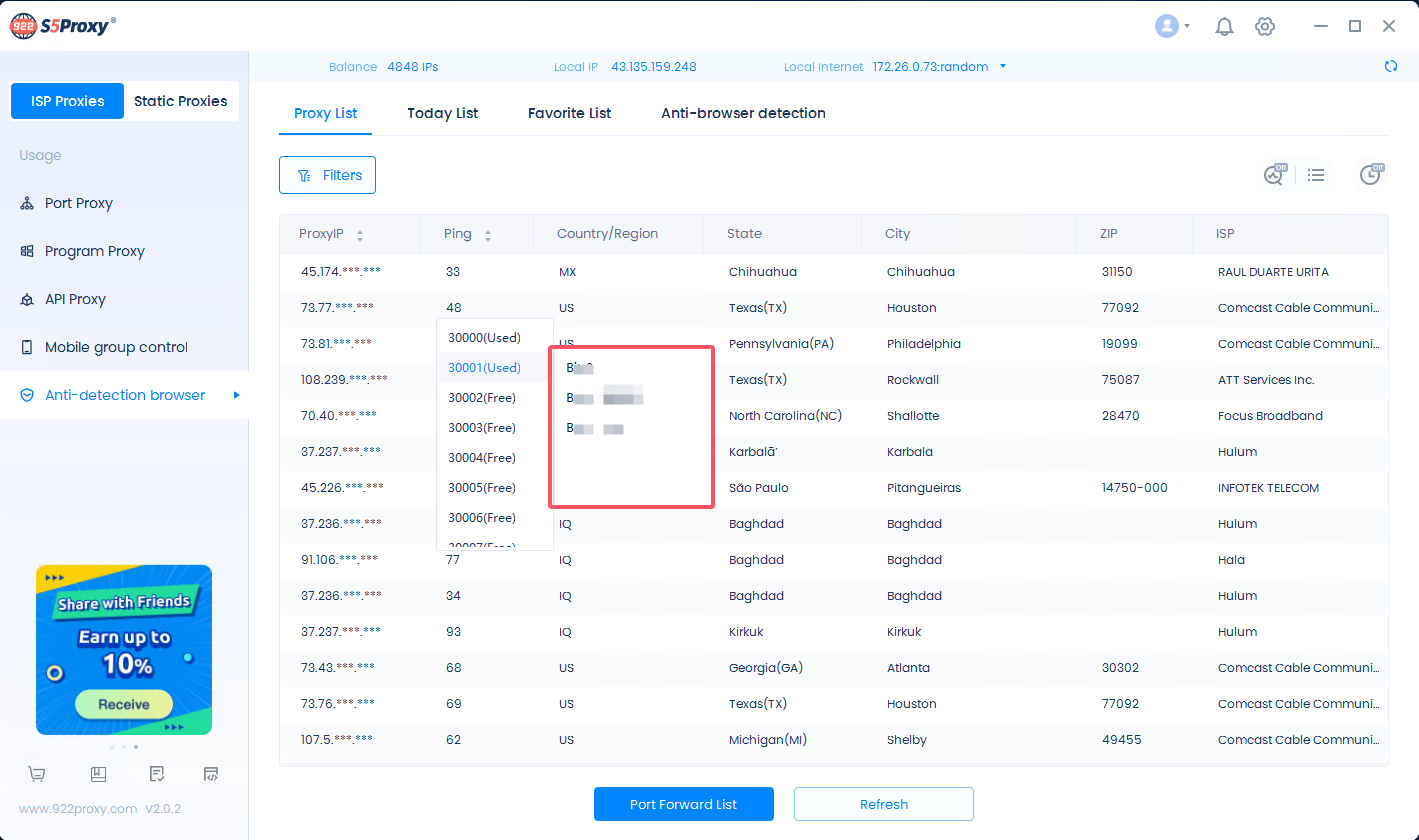Click the code window icon in sidebar

(210, 774)
